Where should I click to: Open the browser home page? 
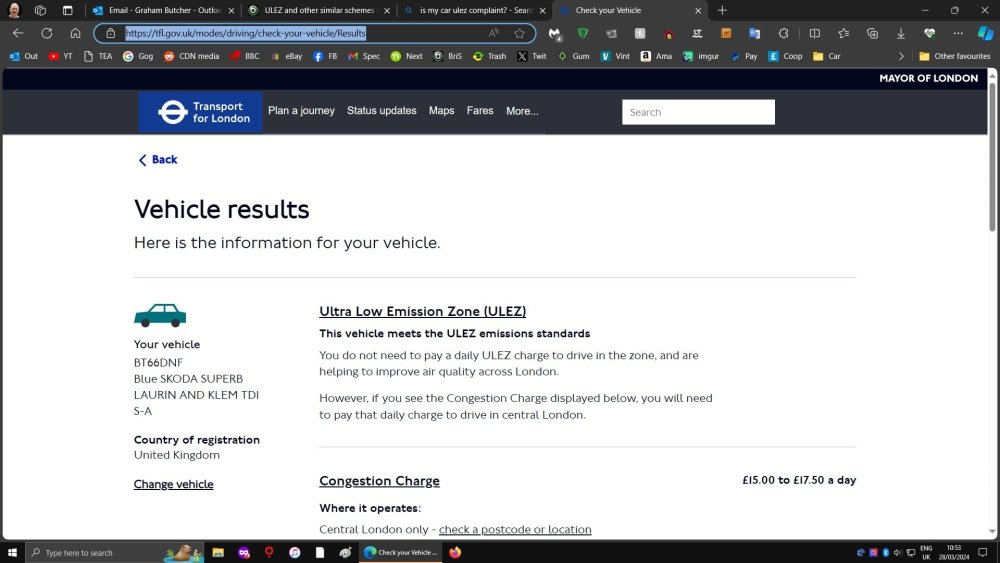click(75, 33)
